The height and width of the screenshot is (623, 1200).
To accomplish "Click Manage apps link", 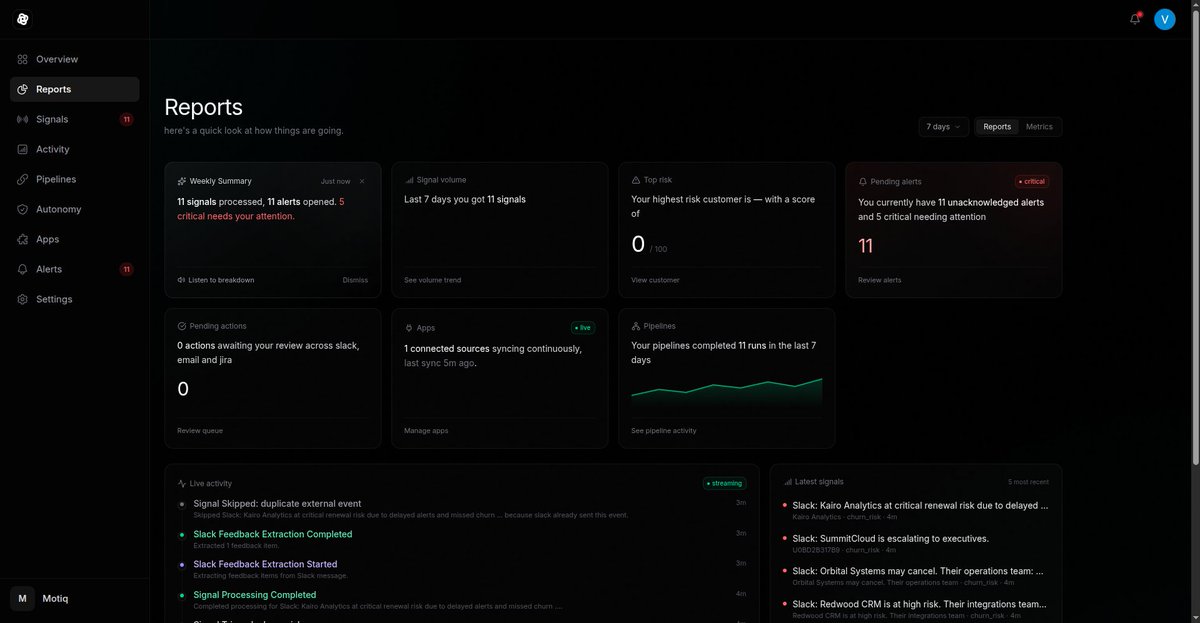I will [x=426, y=430].
